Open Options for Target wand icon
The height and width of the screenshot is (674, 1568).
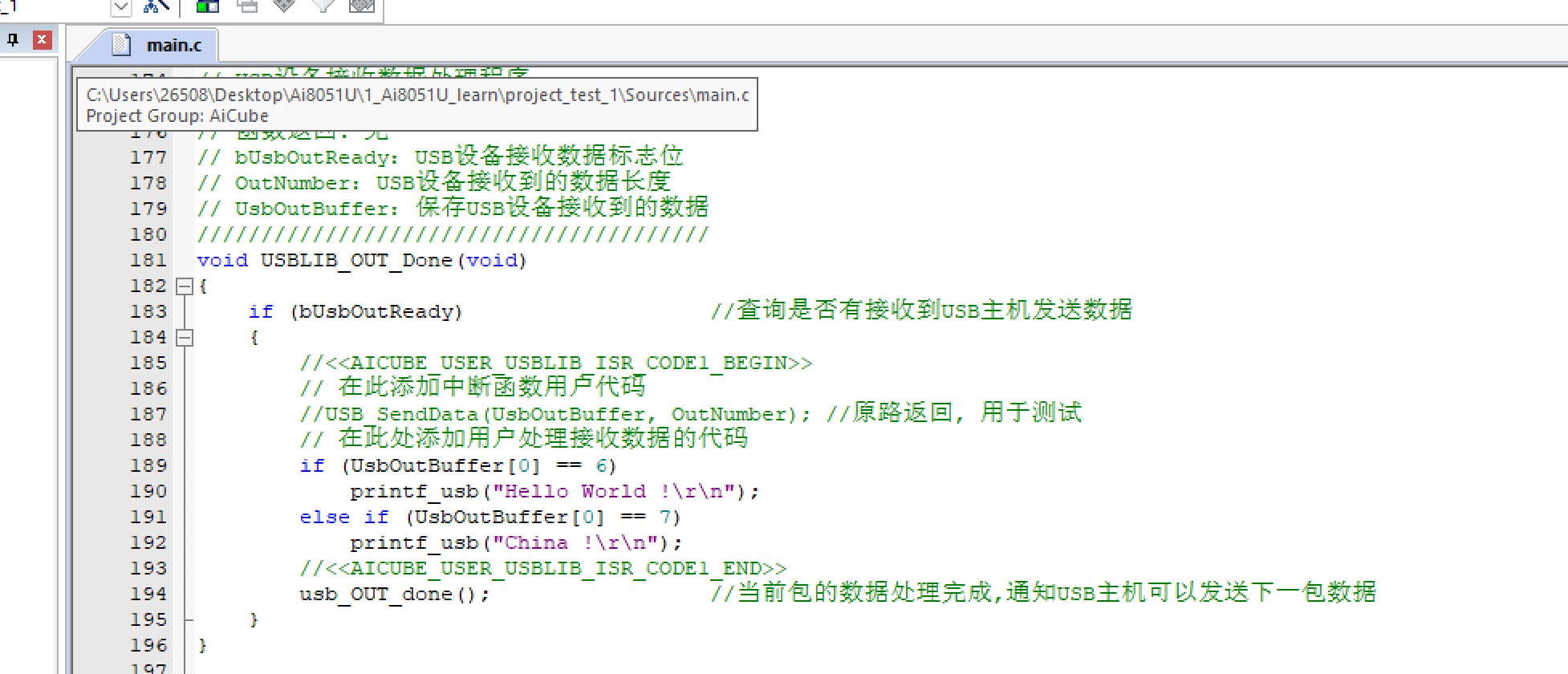click(156, 6)
